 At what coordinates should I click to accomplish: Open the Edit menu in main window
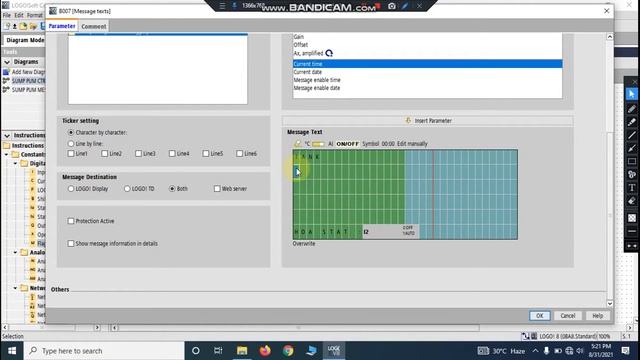tap(19, 15)
